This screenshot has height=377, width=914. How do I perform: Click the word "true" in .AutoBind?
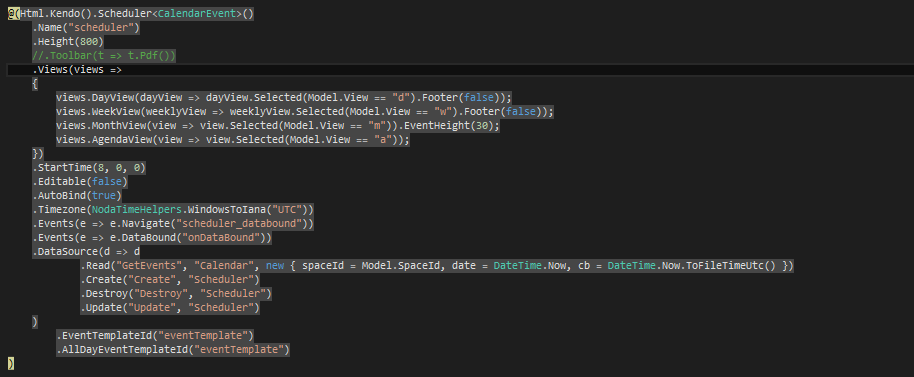click(104, 195)
